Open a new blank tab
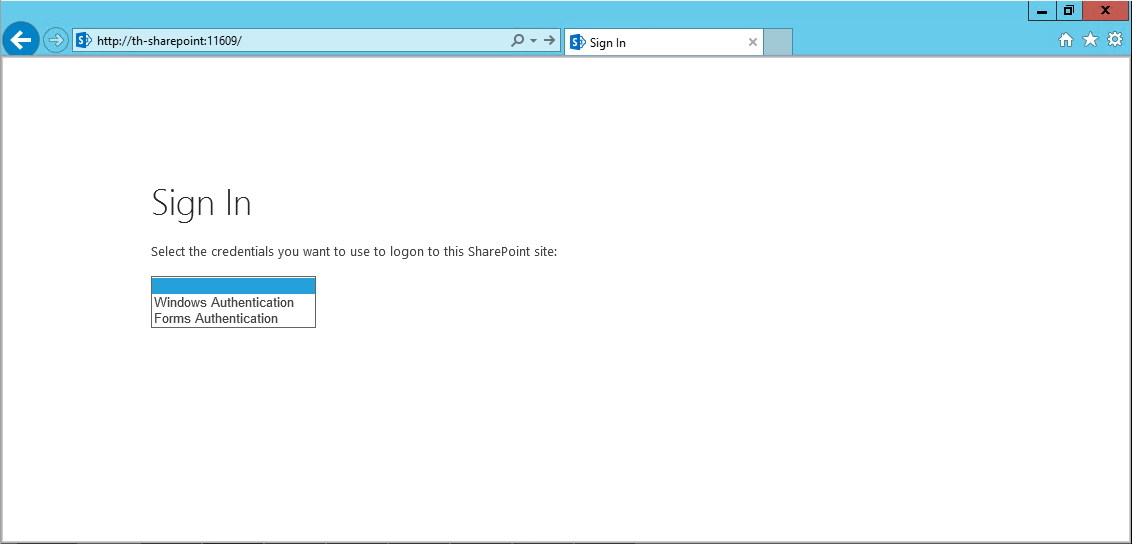The height and width of the screenshot is (544, 1132). (778, 42)
